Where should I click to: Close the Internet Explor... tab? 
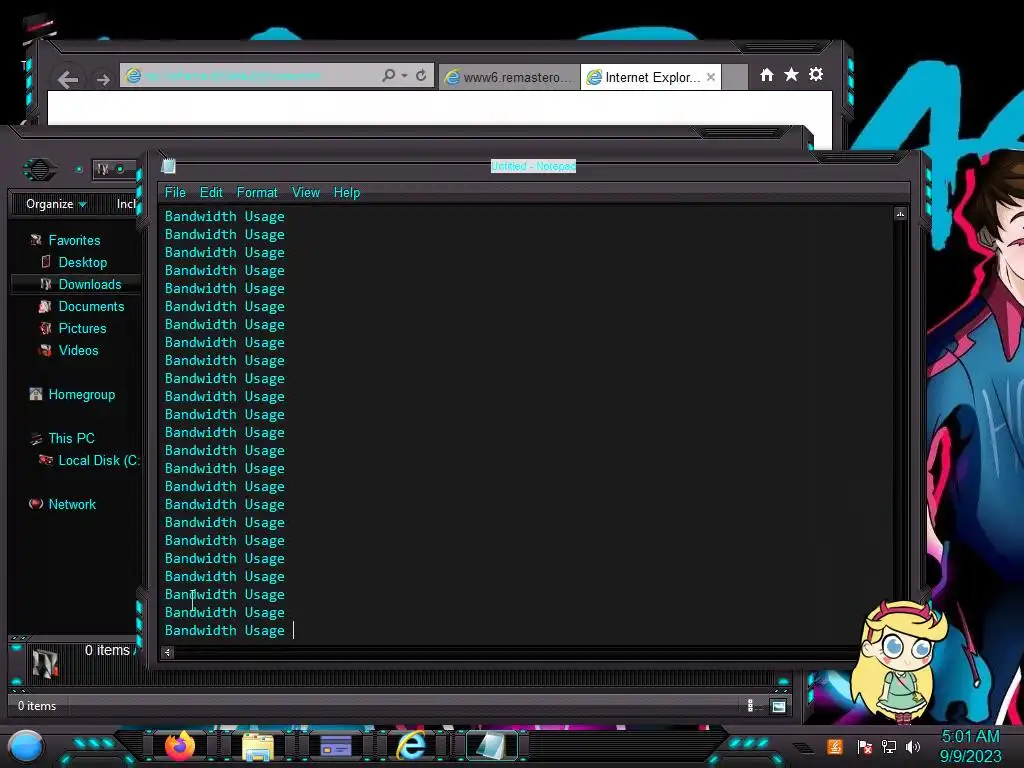pos(711,77)
